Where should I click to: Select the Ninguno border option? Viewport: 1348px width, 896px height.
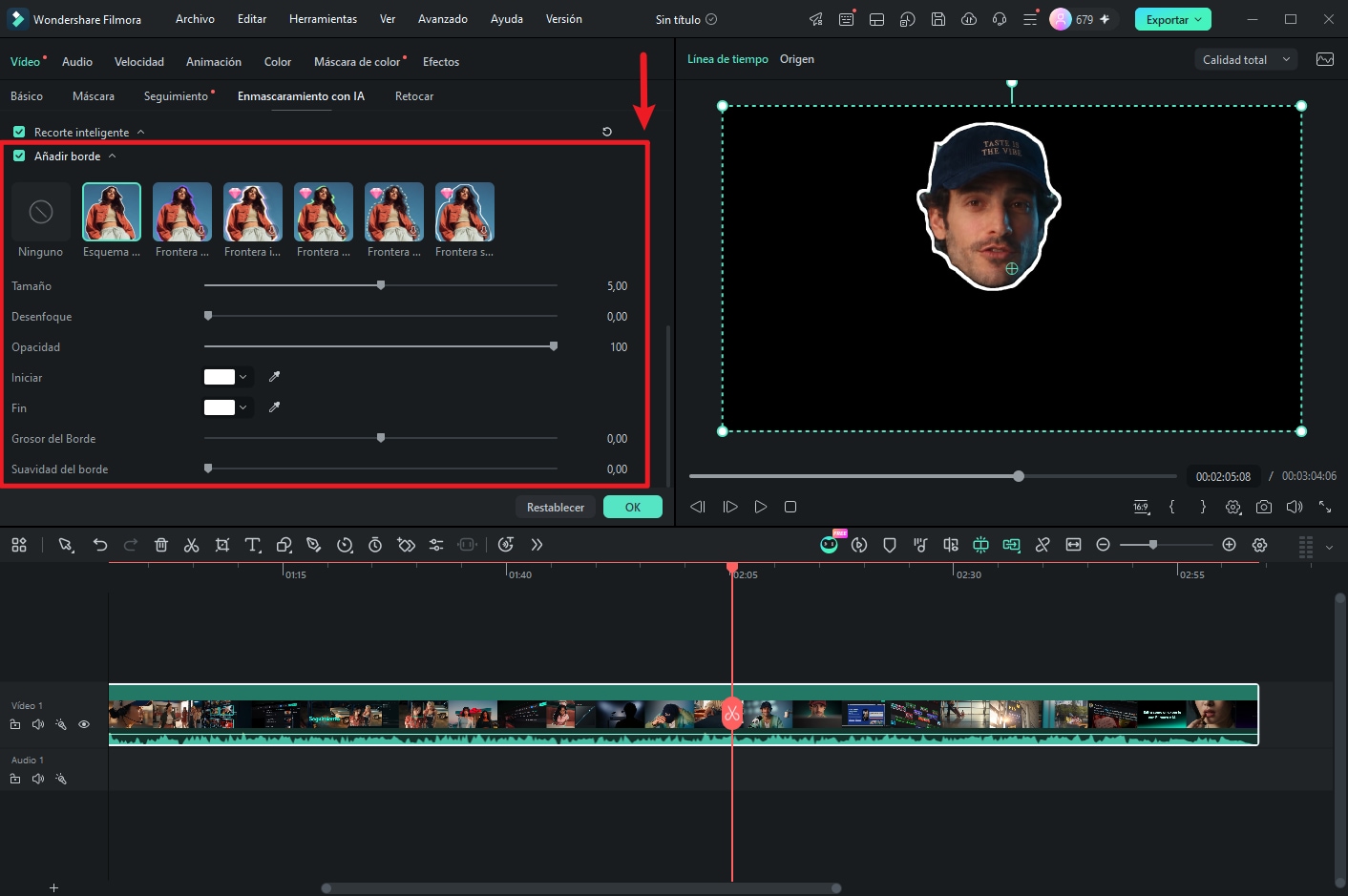pyautogui.click(x=41, y=212)
